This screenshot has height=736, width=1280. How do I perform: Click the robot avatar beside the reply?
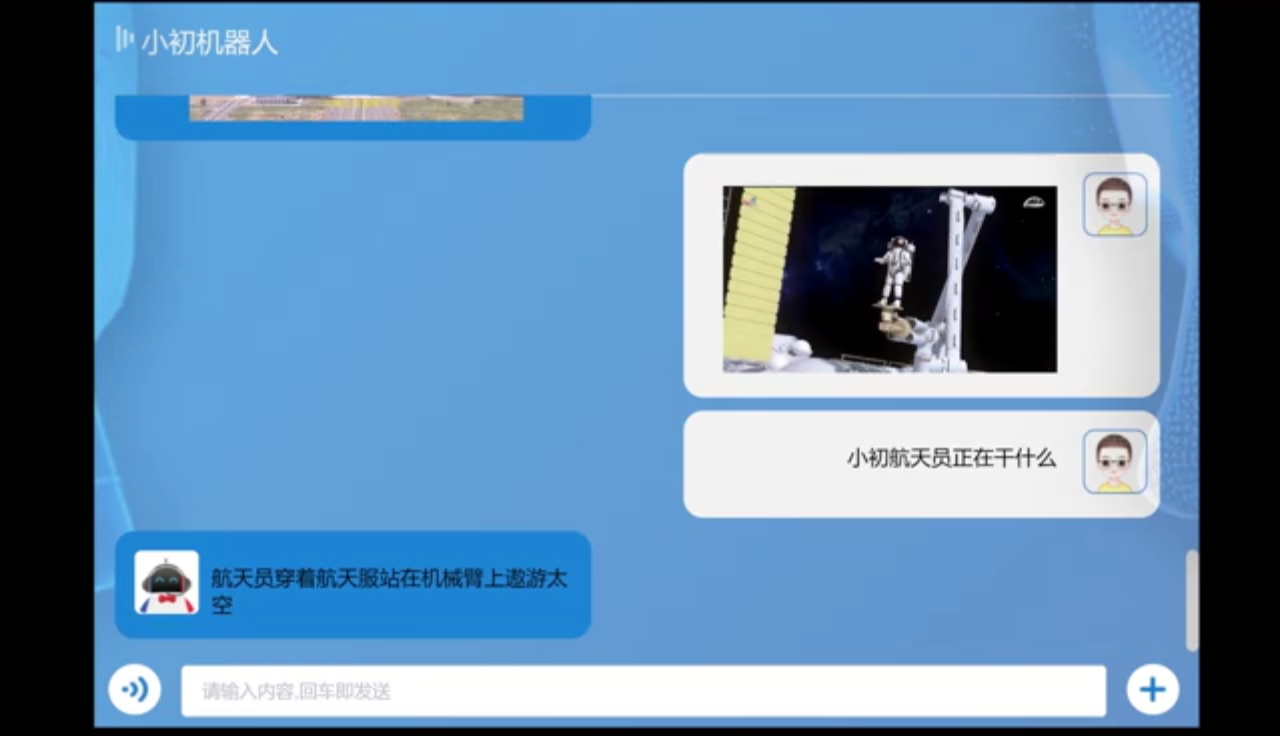click(x=166, y=582)
